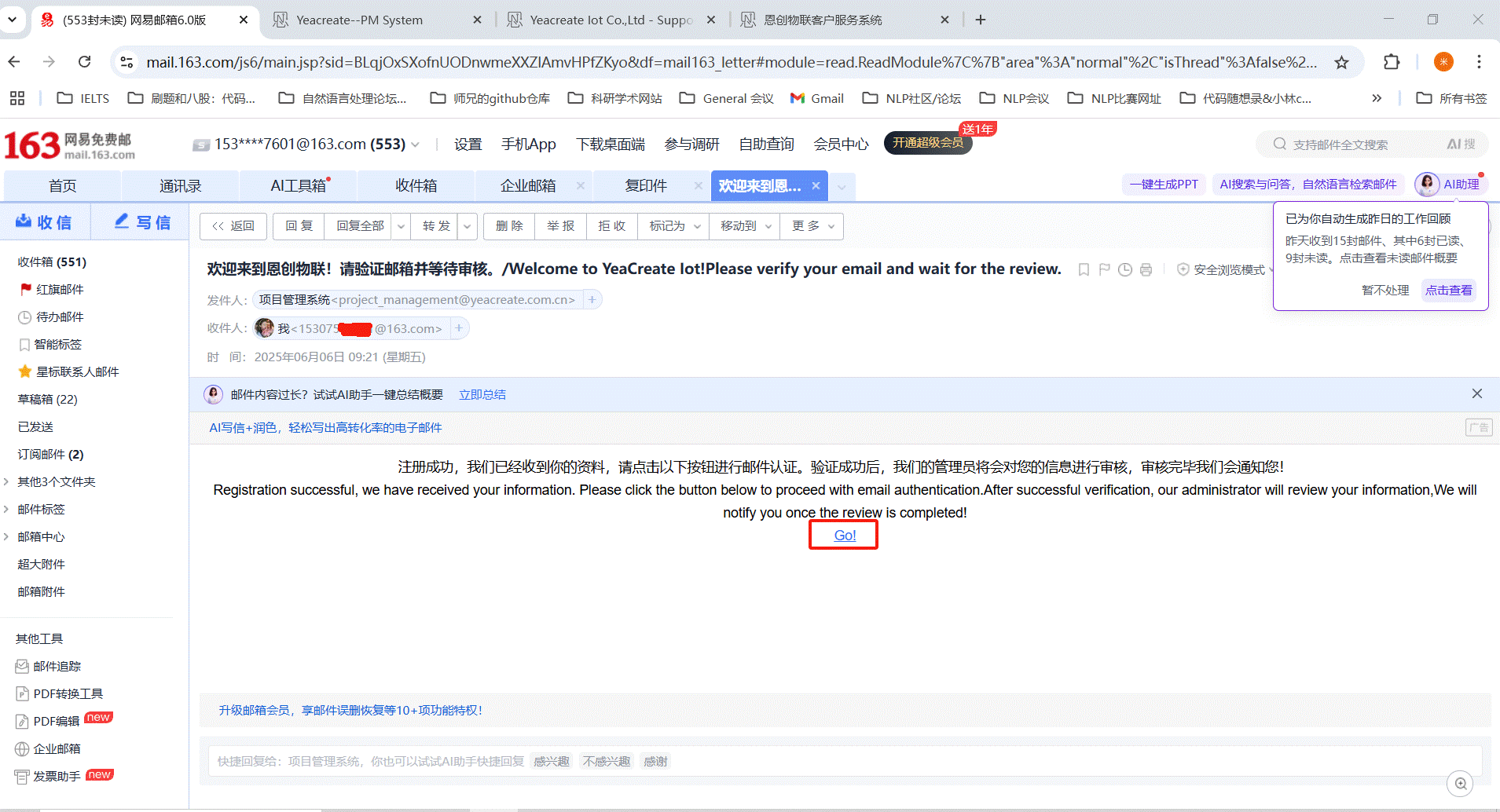Click the print icon beside the subject
Viewport: 1500px width, 812px height.
[x=1146, y=270]
